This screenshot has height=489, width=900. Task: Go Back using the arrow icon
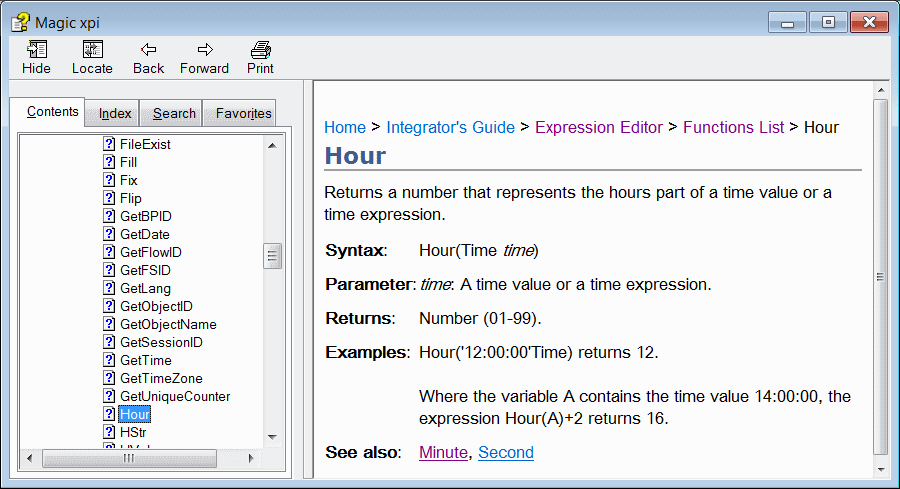click(x=149, y=49)
